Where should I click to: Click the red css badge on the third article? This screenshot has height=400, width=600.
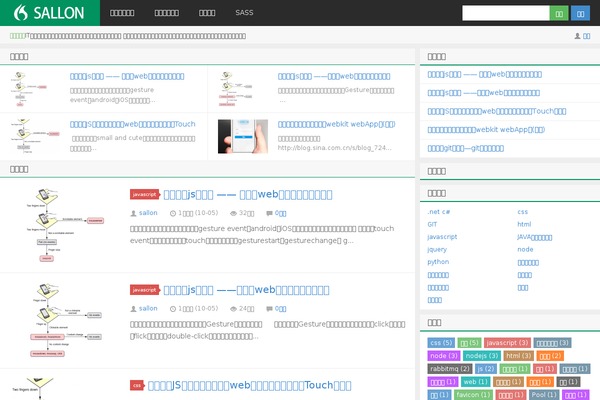coord(137,385)
